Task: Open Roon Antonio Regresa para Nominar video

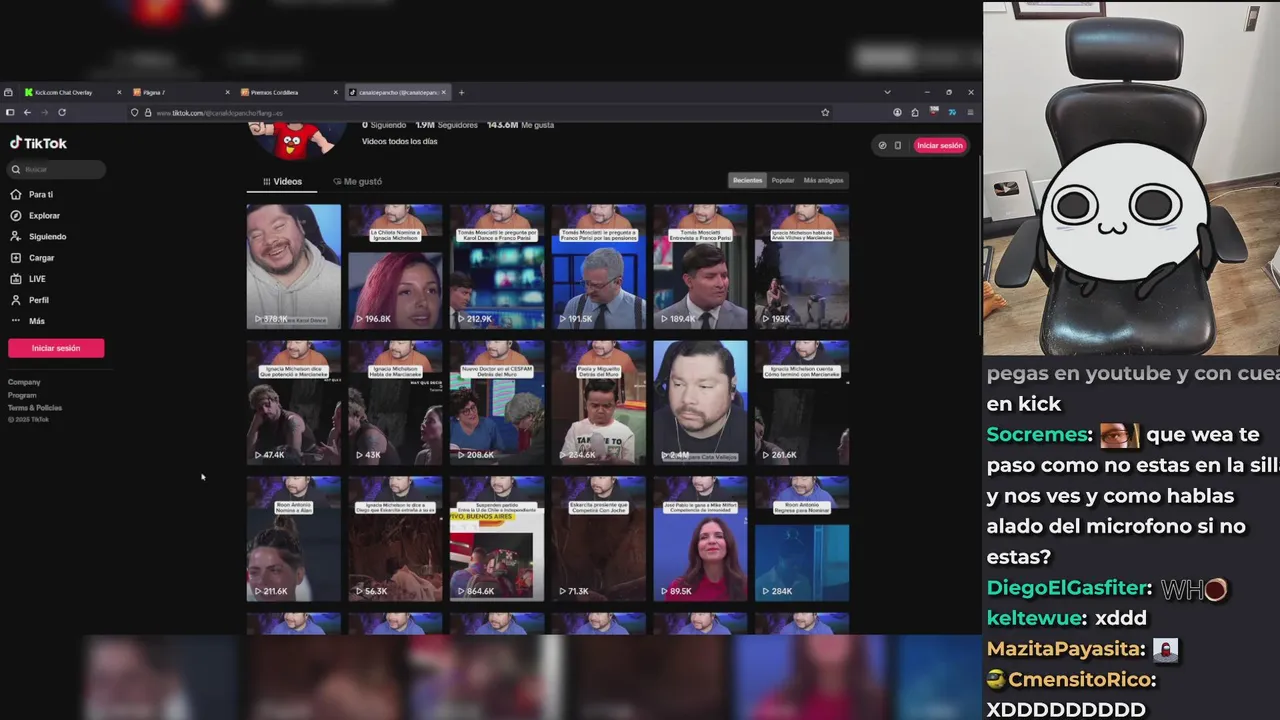Action: point(801,538)
